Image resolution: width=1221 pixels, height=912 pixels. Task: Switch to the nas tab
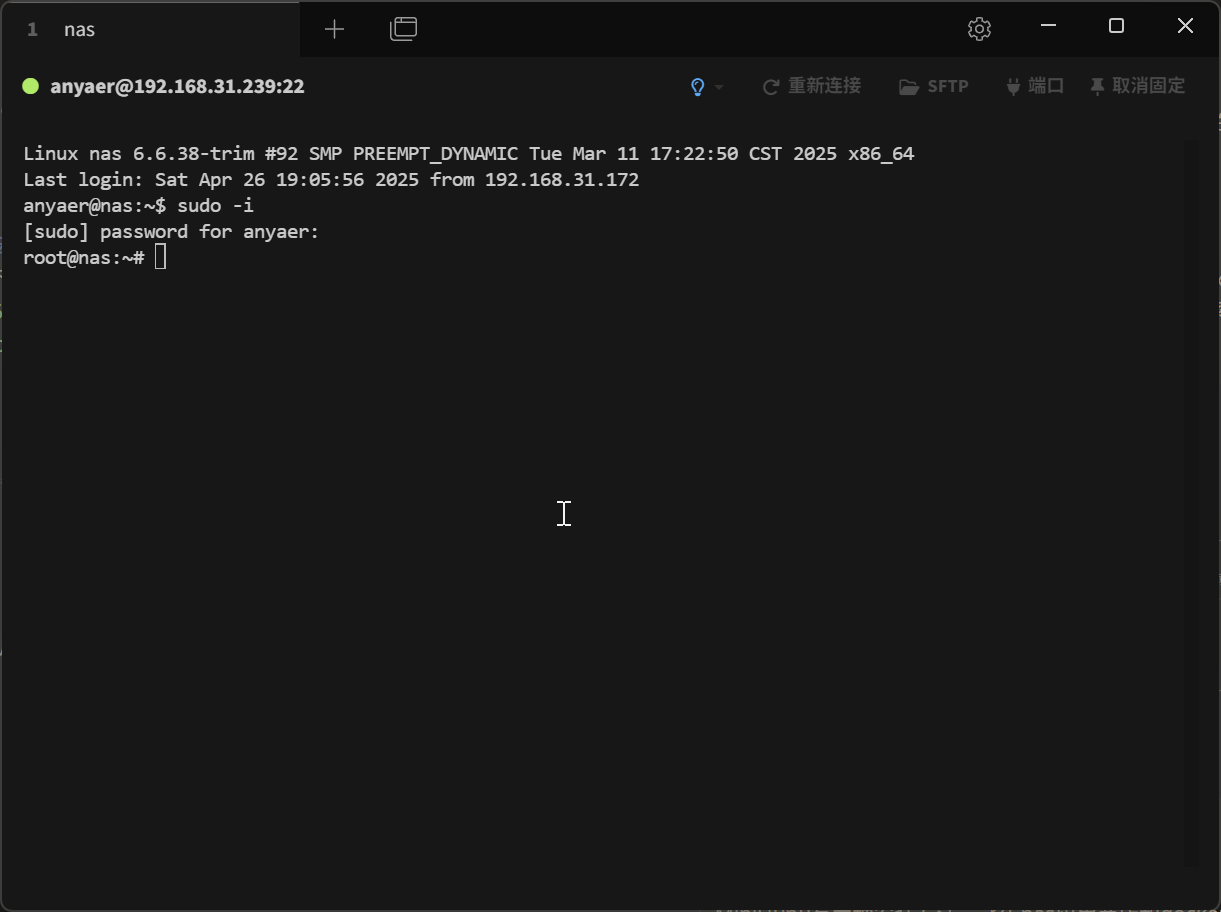pos(80,29)
